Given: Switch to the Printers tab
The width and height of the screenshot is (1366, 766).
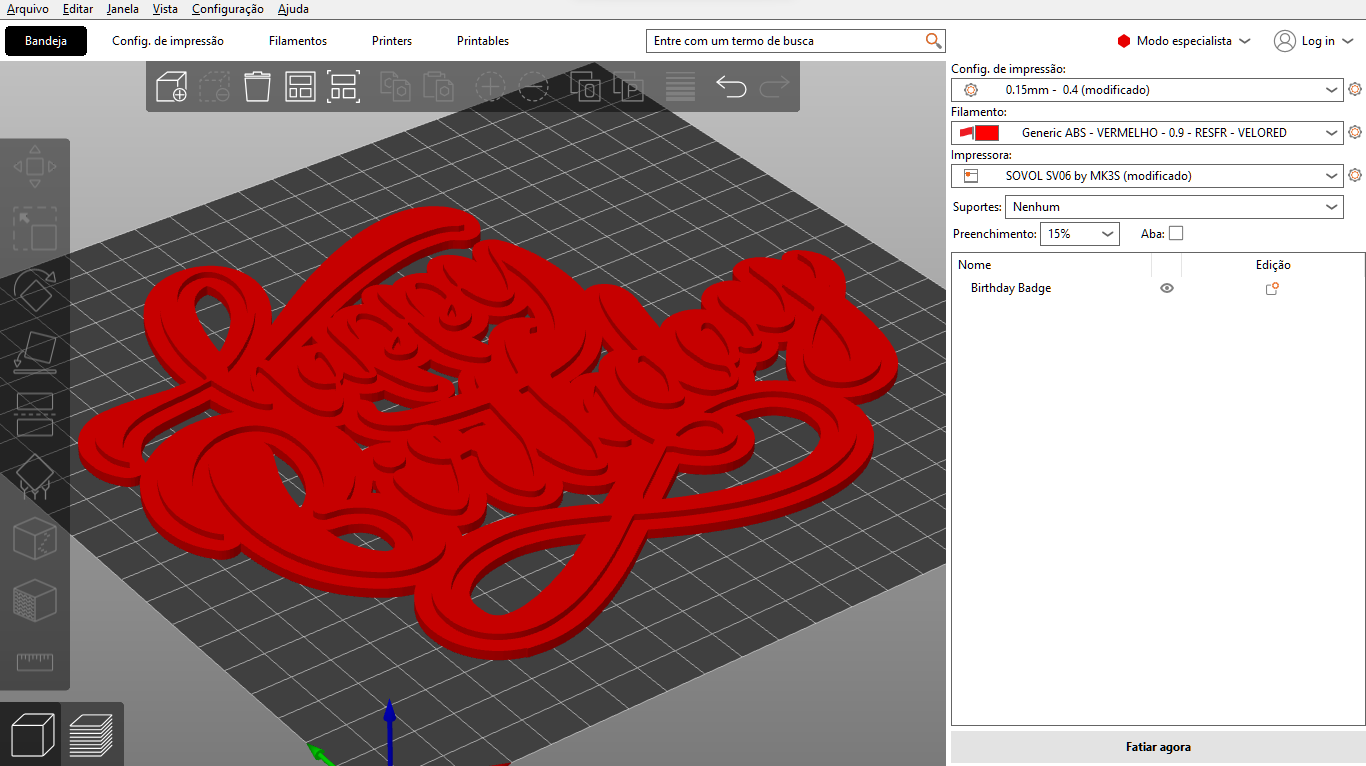Looking at the screenshot, I should [x=392, y=41].
